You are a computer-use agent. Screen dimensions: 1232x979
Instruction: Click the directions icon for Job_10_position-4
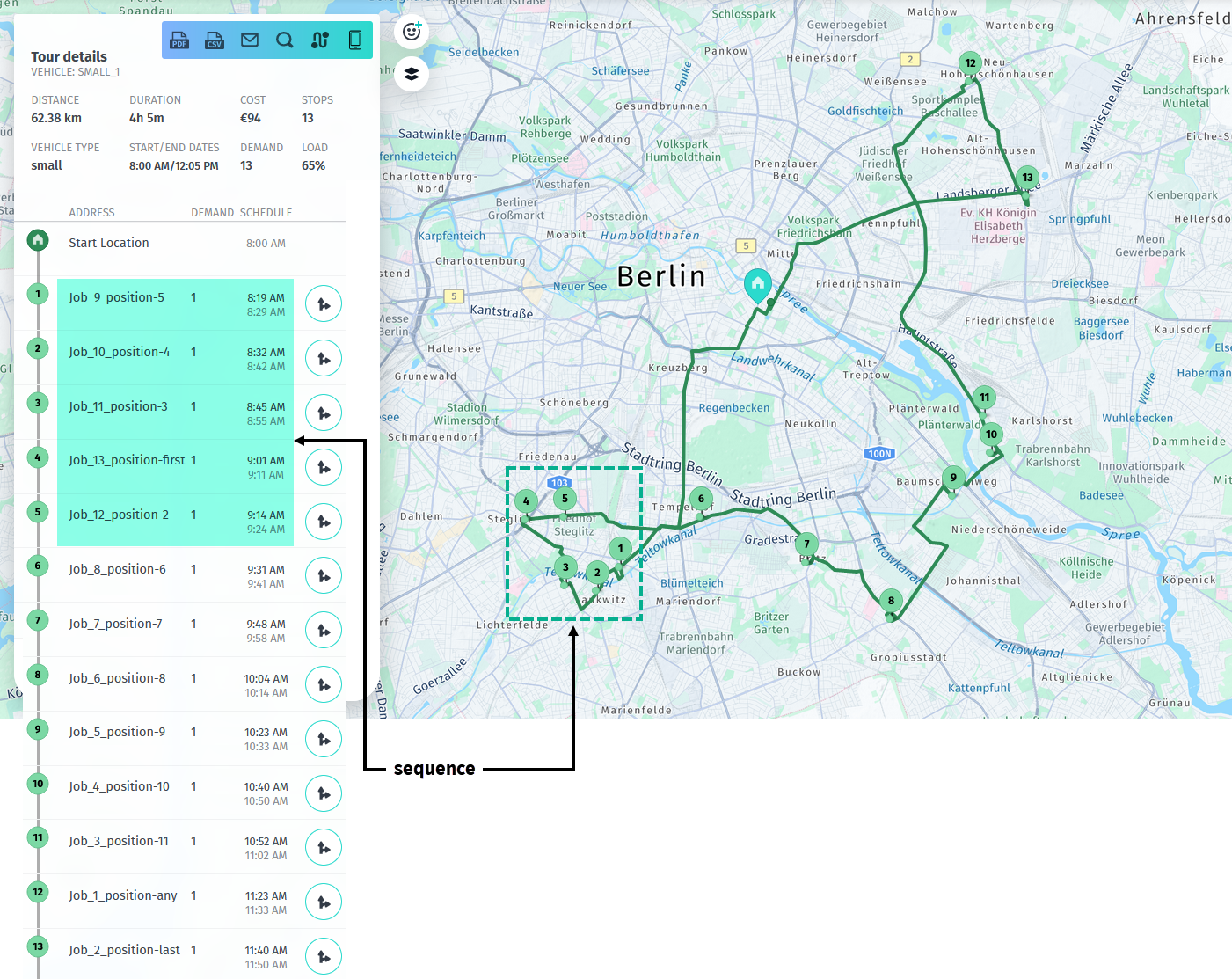pos(324,359)
